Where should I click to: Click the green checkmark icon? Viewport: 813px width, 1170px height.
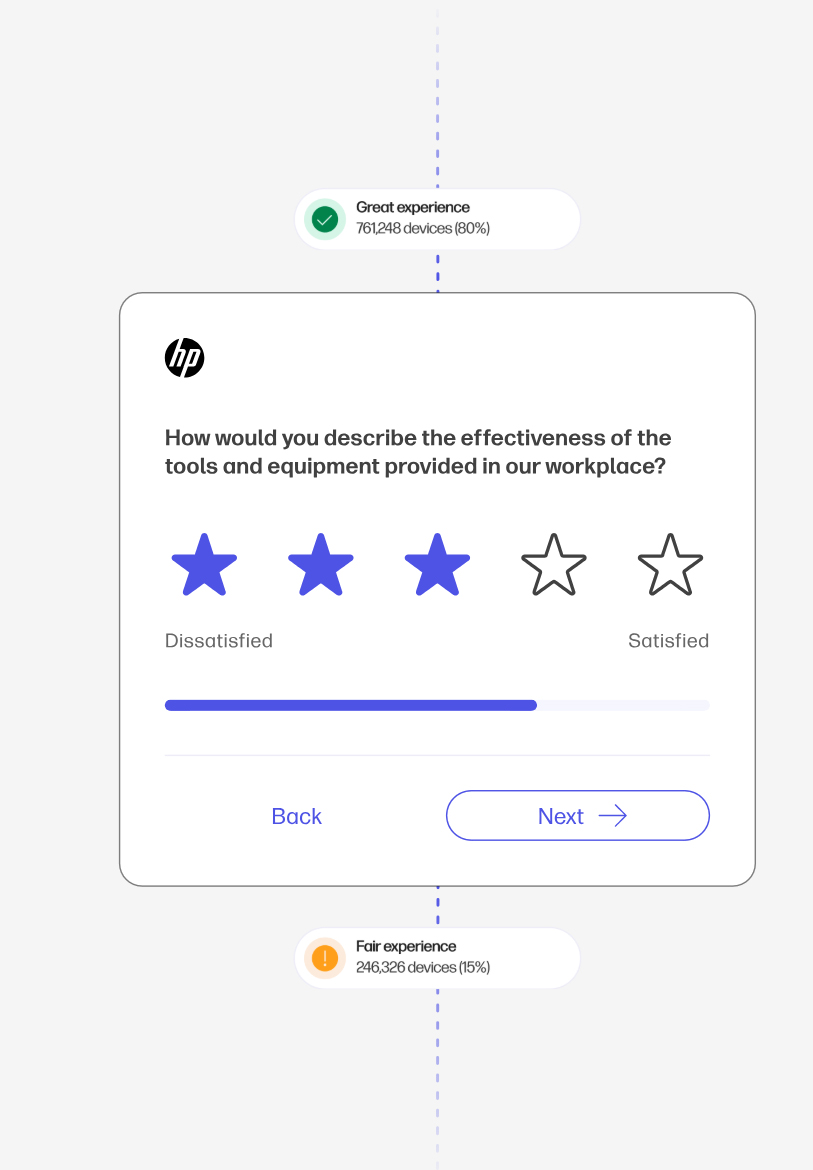pos(324,219)
